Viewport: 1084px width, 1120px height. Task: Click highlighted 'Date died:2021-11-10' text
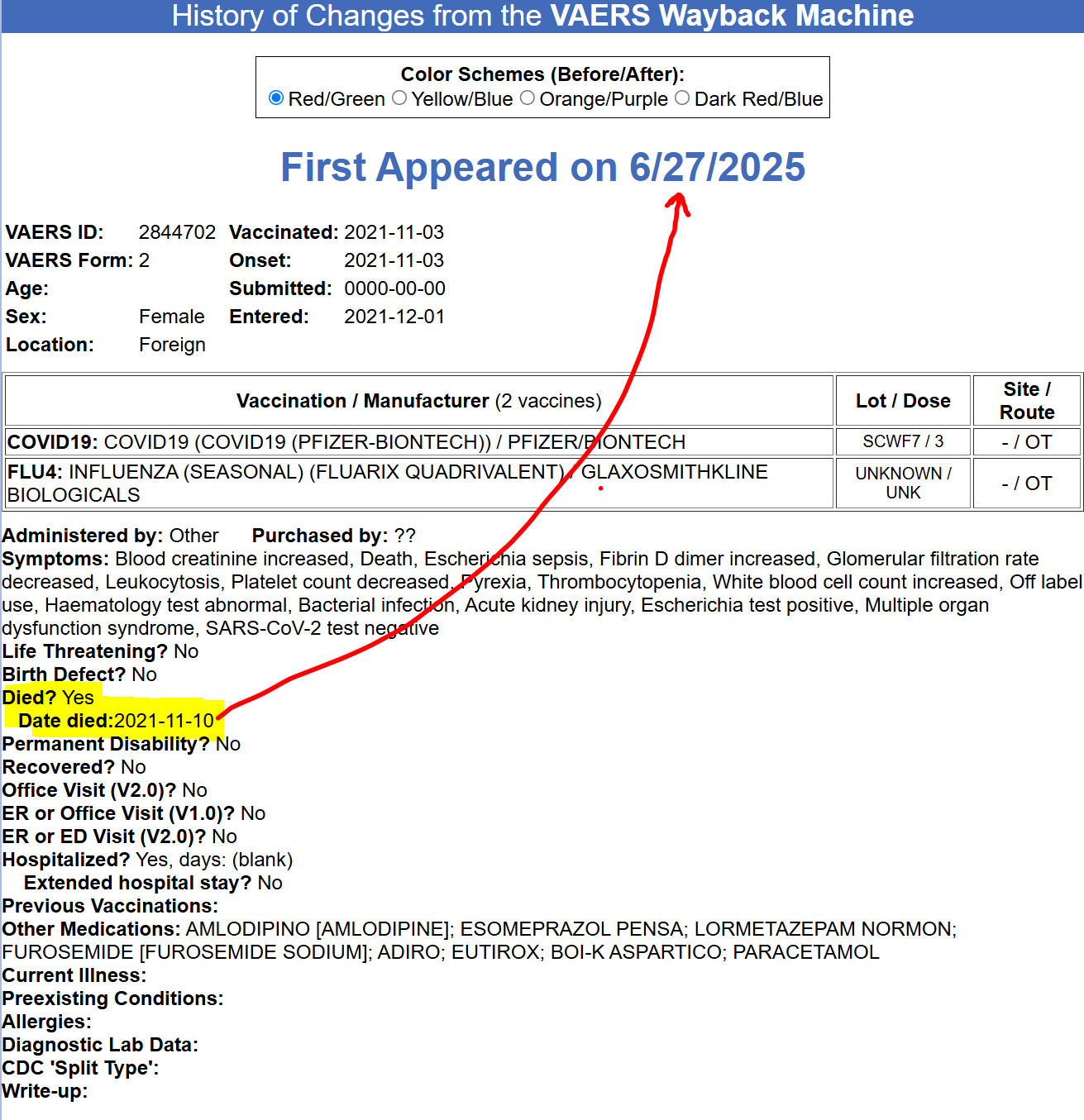click(x=117, y=721)
